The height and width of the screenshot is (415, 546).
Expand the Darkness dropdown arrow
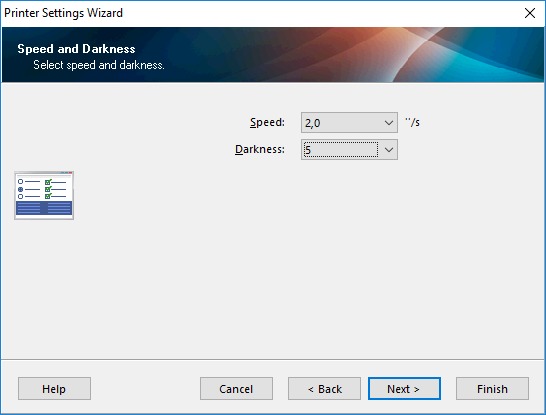(389, 150)
